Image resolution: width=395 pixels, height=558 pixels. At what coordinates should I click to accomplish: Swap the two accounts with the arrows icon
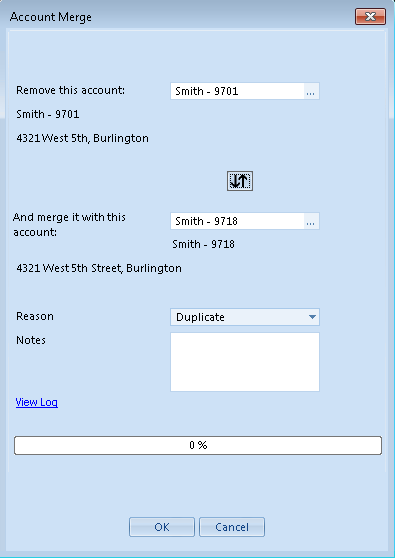coord(240,181)
